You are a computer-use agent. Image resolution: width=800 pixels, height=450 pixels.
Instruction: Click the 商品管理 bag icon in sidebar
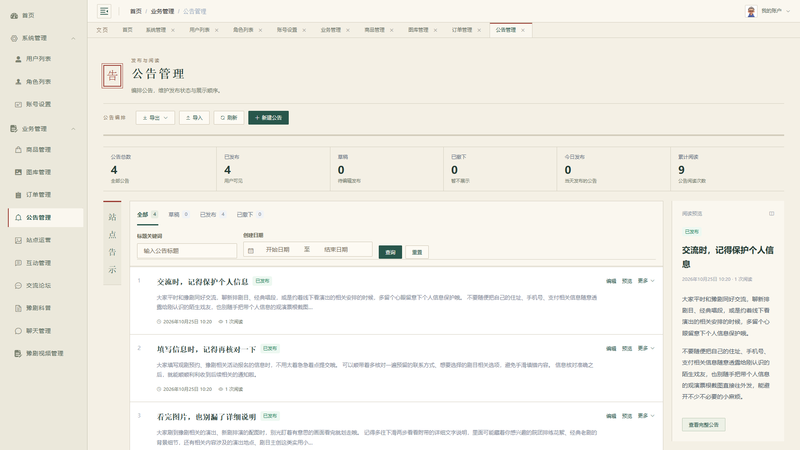18,149
